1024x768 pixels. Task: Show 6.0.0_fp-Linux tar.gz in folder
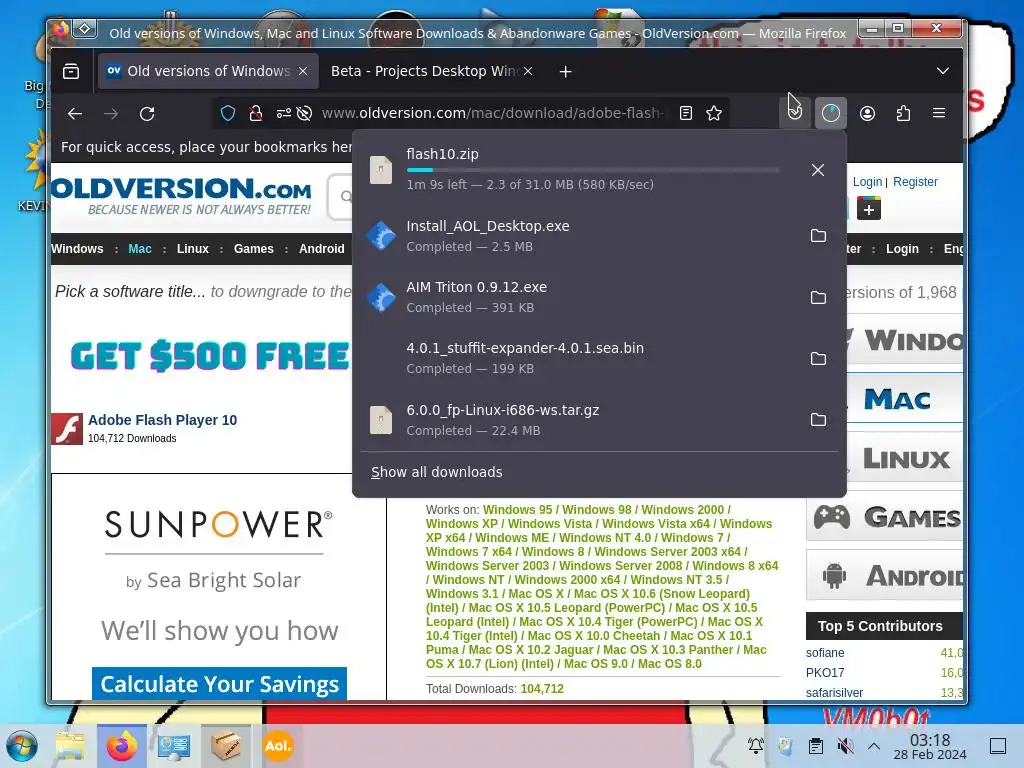(x=818, y=419)
